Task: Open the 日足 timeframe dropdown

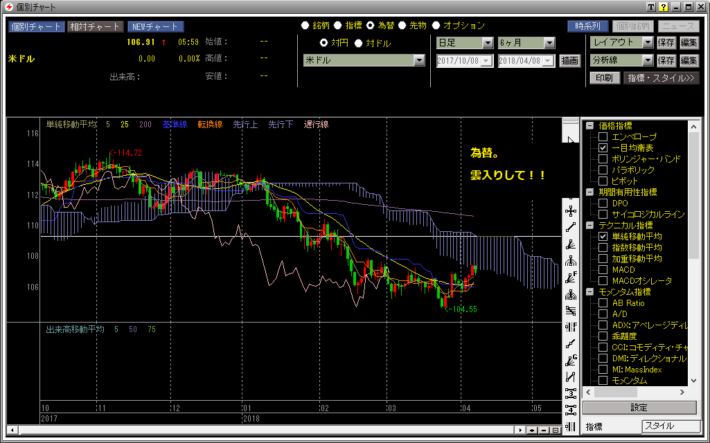Action: [487, 44]
